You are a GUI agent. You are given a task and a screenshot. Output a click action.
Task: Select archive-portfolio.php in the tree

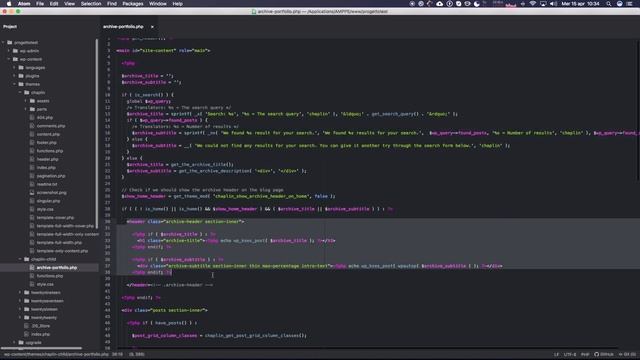[57, 268]
